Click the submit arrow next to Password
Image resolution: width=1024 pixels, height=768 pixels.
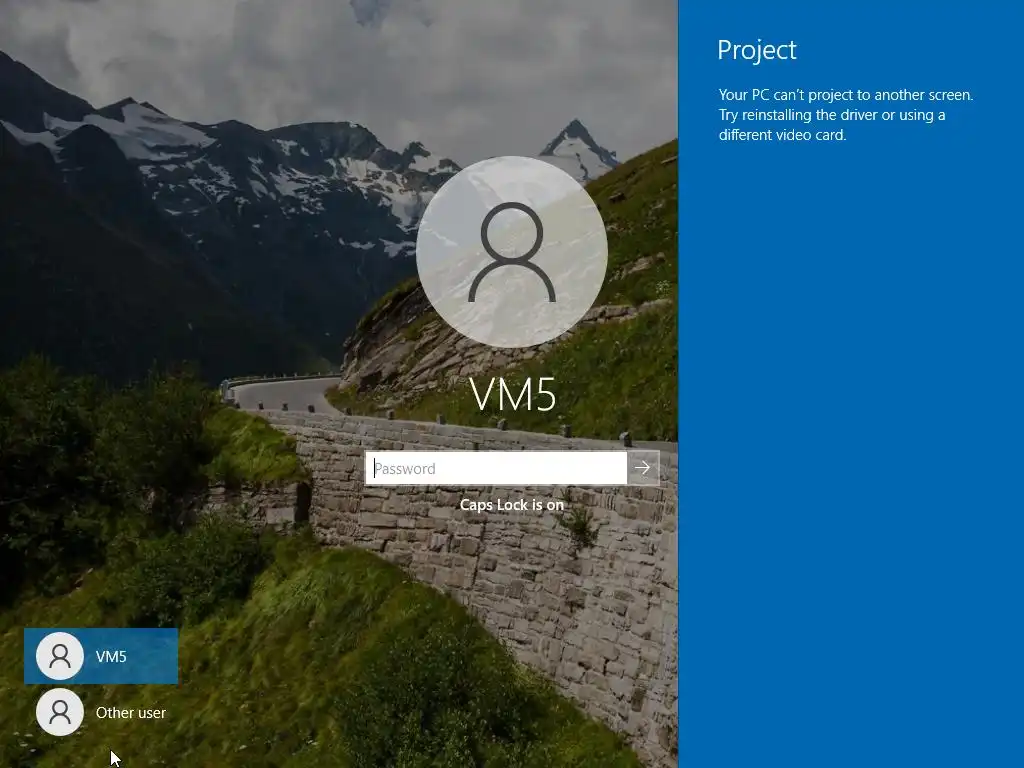tap(643, 468)
